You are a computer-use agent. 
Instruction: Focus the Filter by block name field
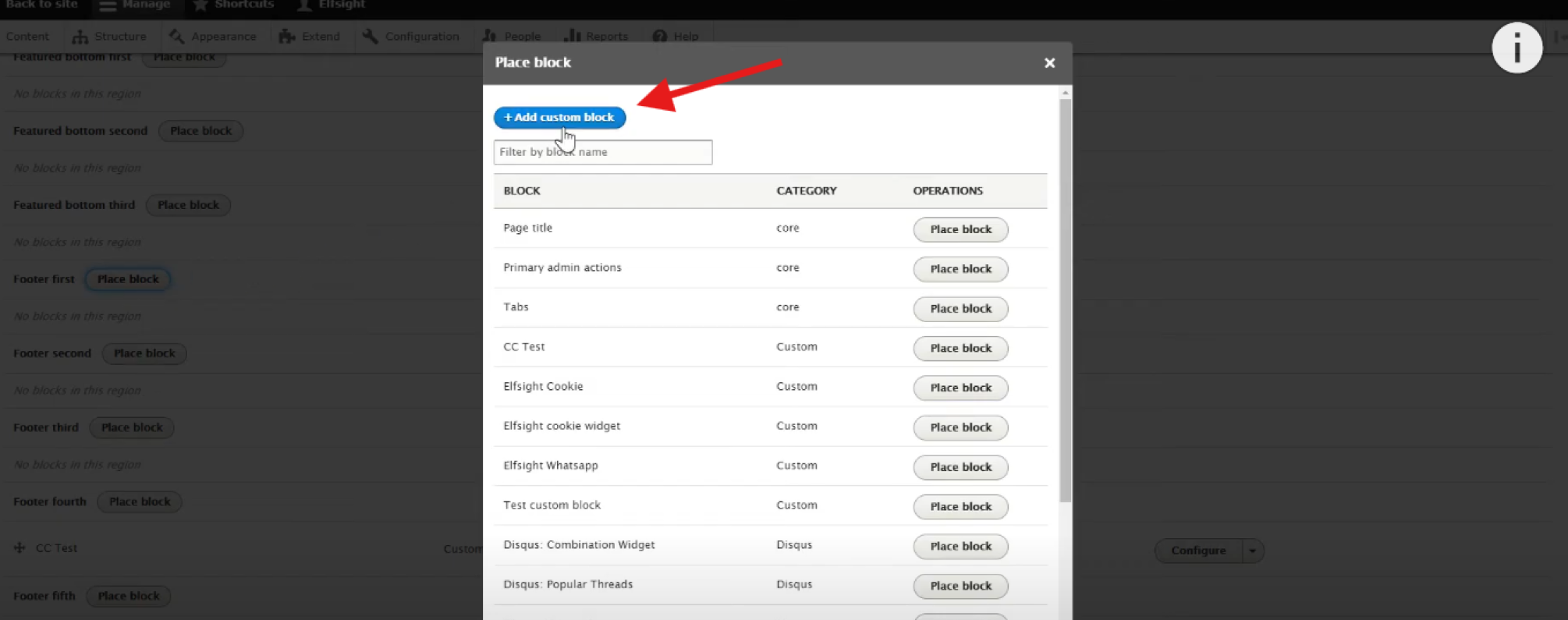pos(602,152)
